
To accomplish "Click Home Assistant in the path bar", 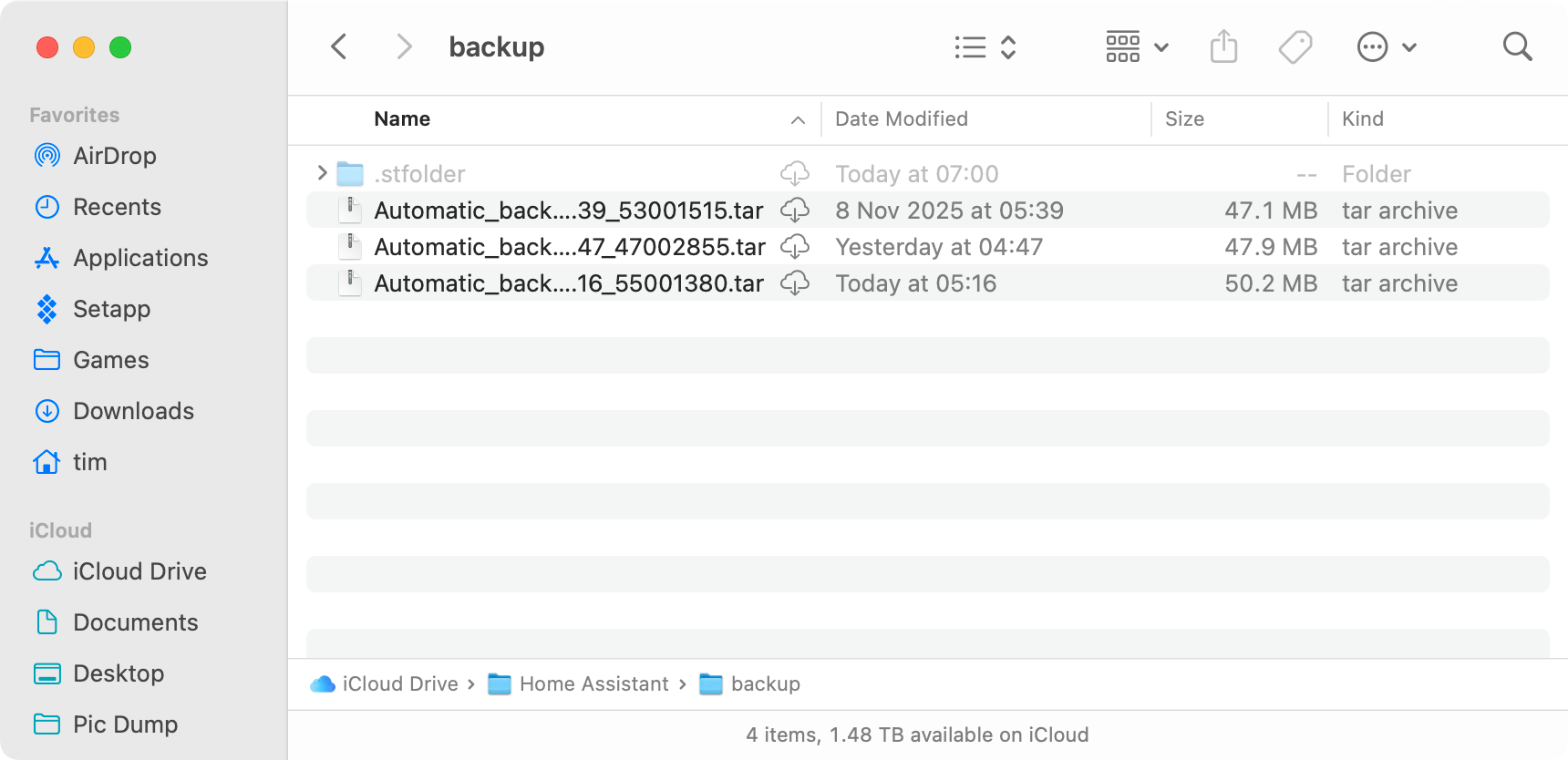I will (593, 684).
